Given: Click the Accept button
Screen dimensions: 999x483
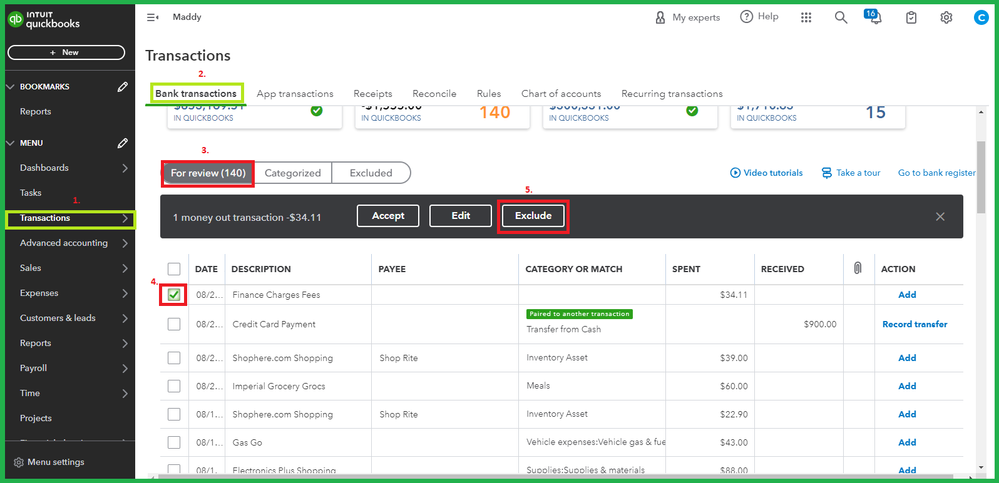Looking at the screenshot, I should (x=388, y=216).
